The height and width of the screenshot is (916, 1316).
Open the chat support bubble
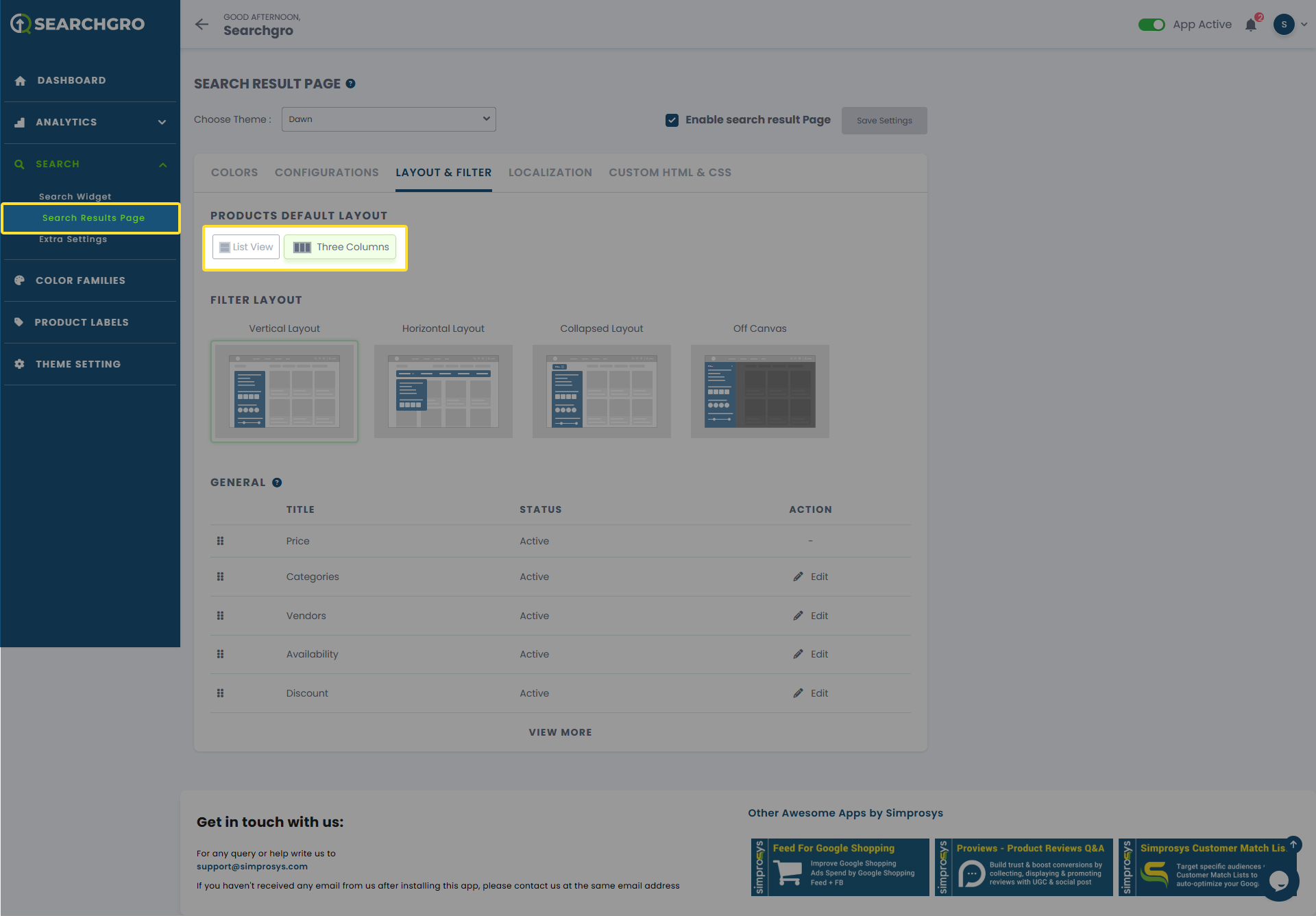1279,881
